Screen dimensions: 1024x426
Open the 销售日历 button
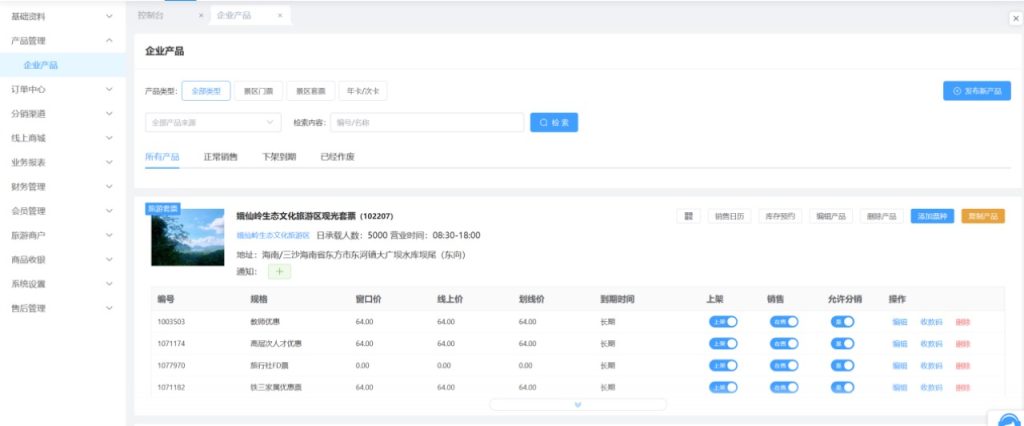coord(729,216)
